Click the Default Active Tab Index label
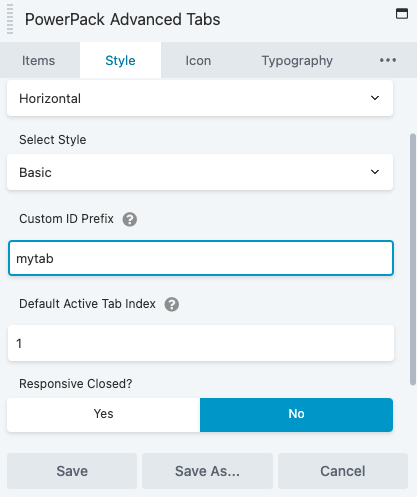Viewport: 417px width, 497px height. (87, 304)
